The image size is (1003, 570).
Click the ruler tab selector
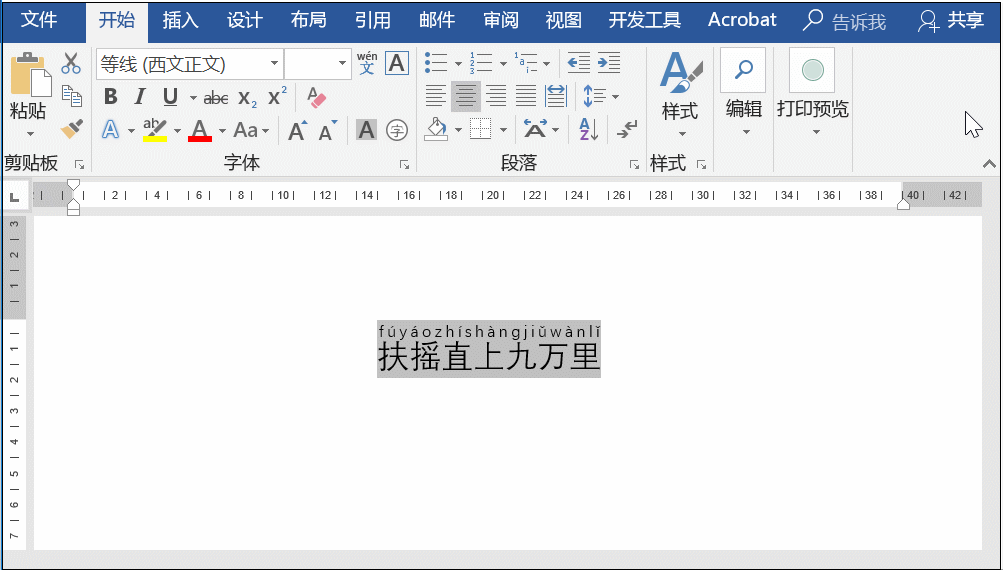tap(15, 197)
